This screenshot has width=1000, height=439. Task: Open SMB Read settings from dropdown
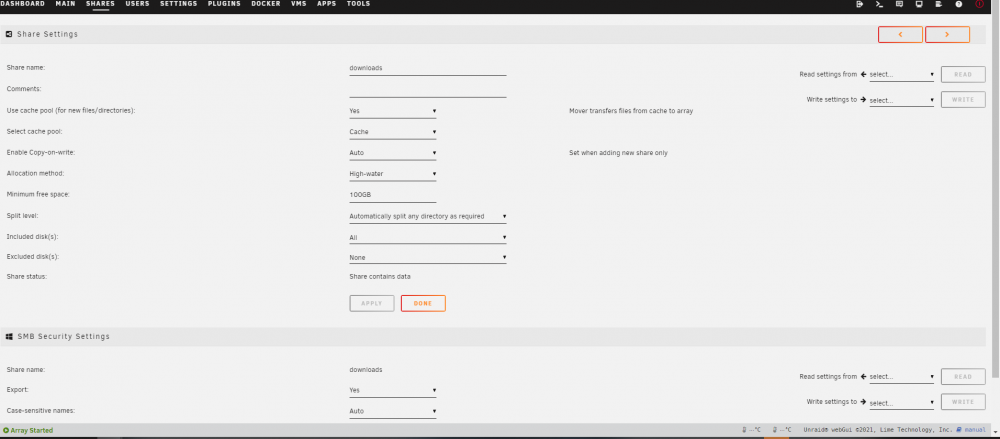click(x=902, y=376)
